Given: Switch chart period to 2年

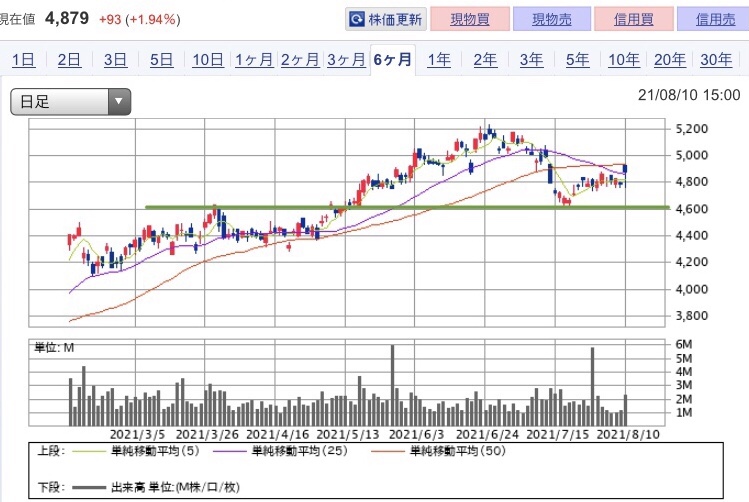Looking at the screenshot, I should [485, 60].
